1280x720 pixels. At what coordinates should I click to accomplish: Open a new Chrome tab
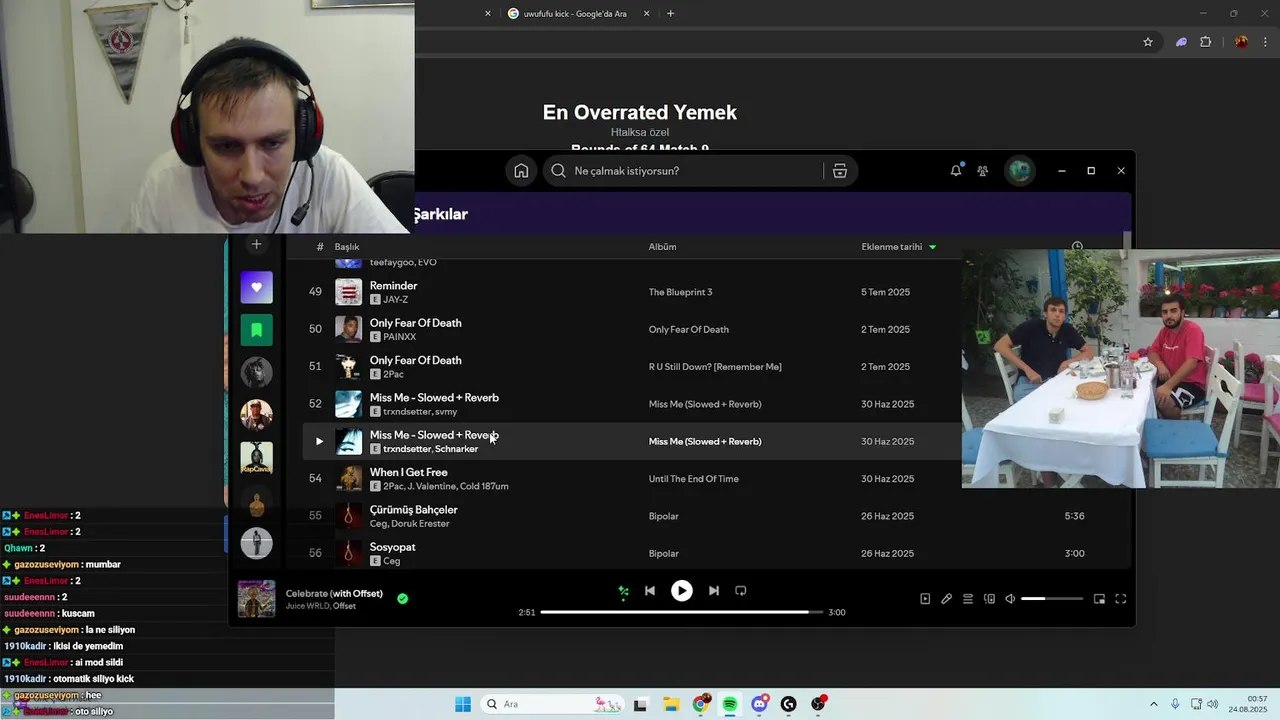coord(670,14)
